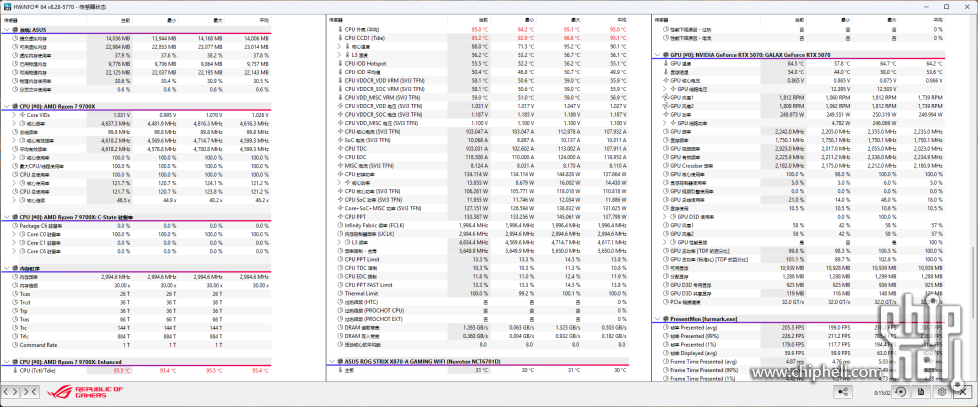Click the collapse-columns left arrow button
Image resolution: width=978 pixels, height=407 pixels.
coord(7,392)
